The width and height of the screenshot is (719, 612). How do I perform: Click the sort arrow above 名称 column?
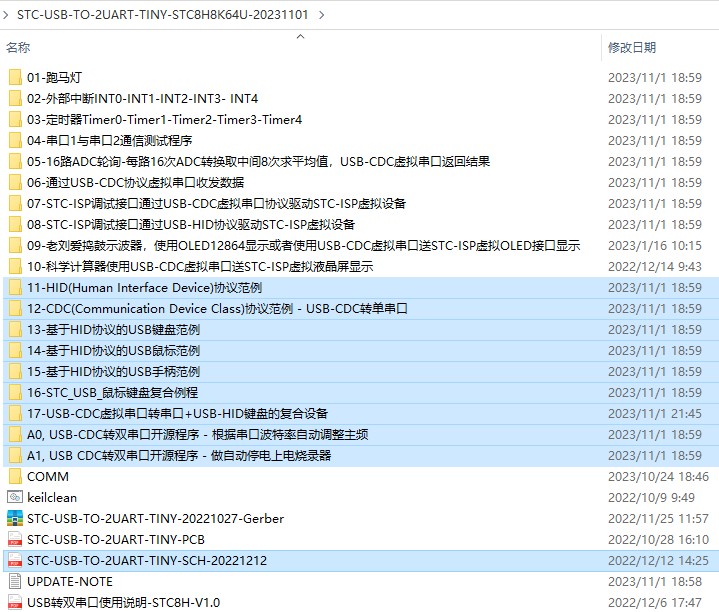click(x=300, y=36)
